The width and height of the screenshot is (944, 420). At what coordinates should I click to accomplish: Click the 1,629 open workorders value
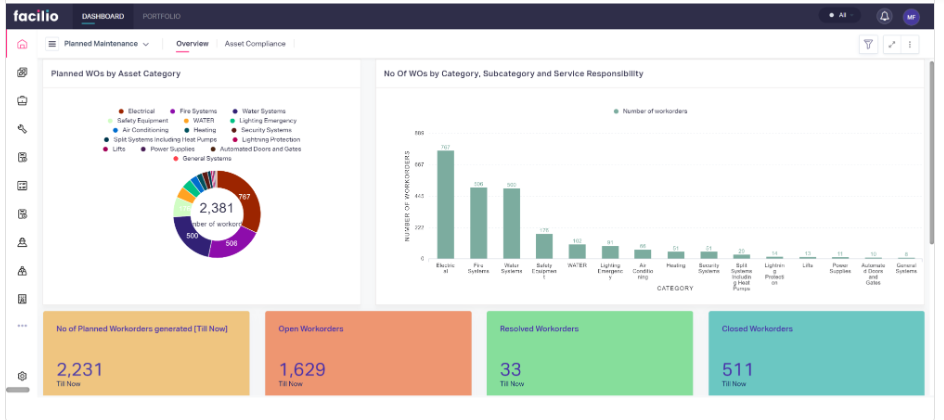pyautogui.click(x=302, y=369)
